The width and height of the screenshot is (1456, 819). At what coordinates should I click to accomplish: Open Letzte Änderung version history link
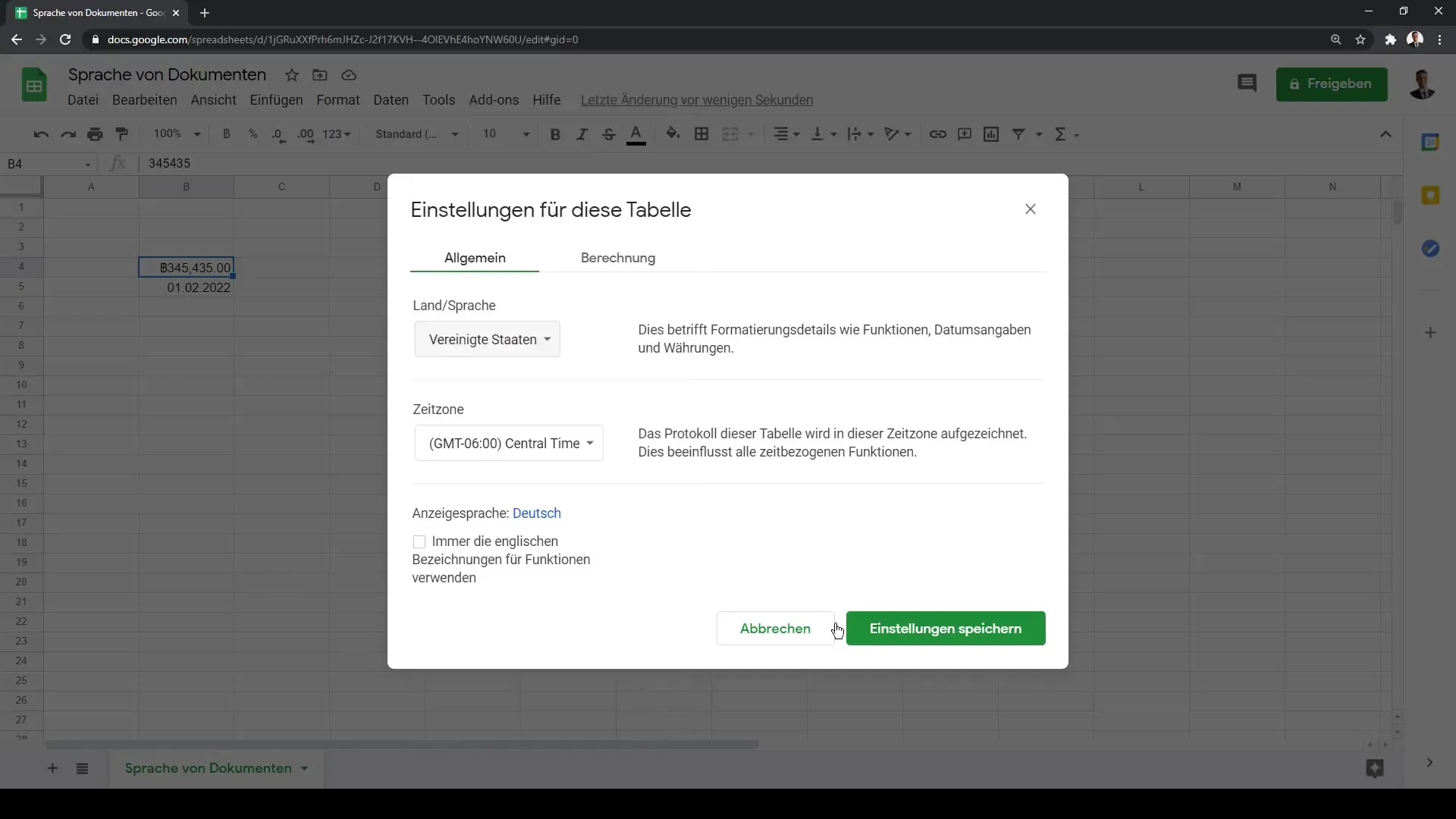pyautogui.click(x=696, y=100)
